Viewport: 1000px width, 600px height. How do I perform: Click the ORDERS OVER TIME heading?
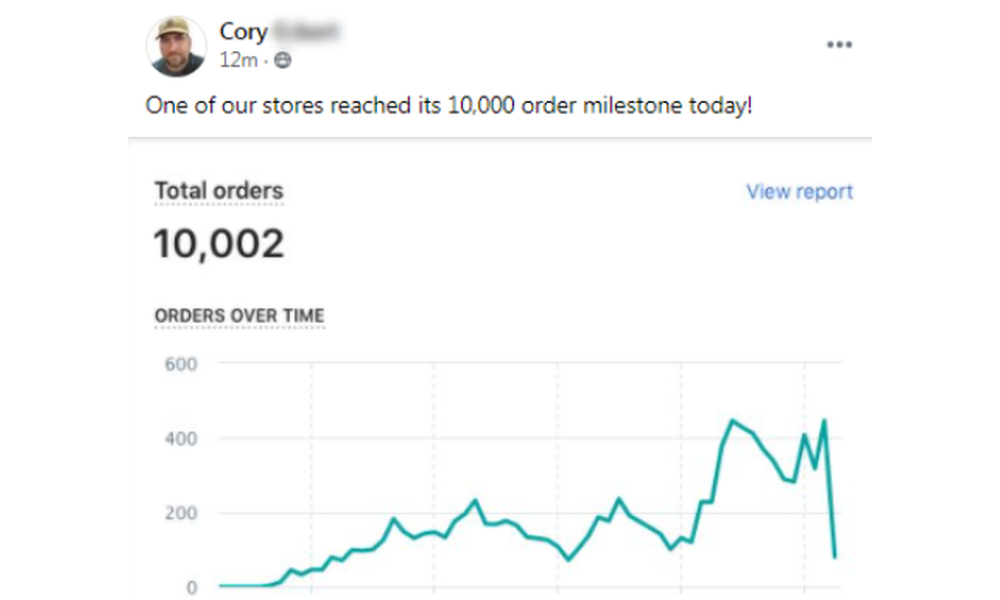click(x=239, y=314)
